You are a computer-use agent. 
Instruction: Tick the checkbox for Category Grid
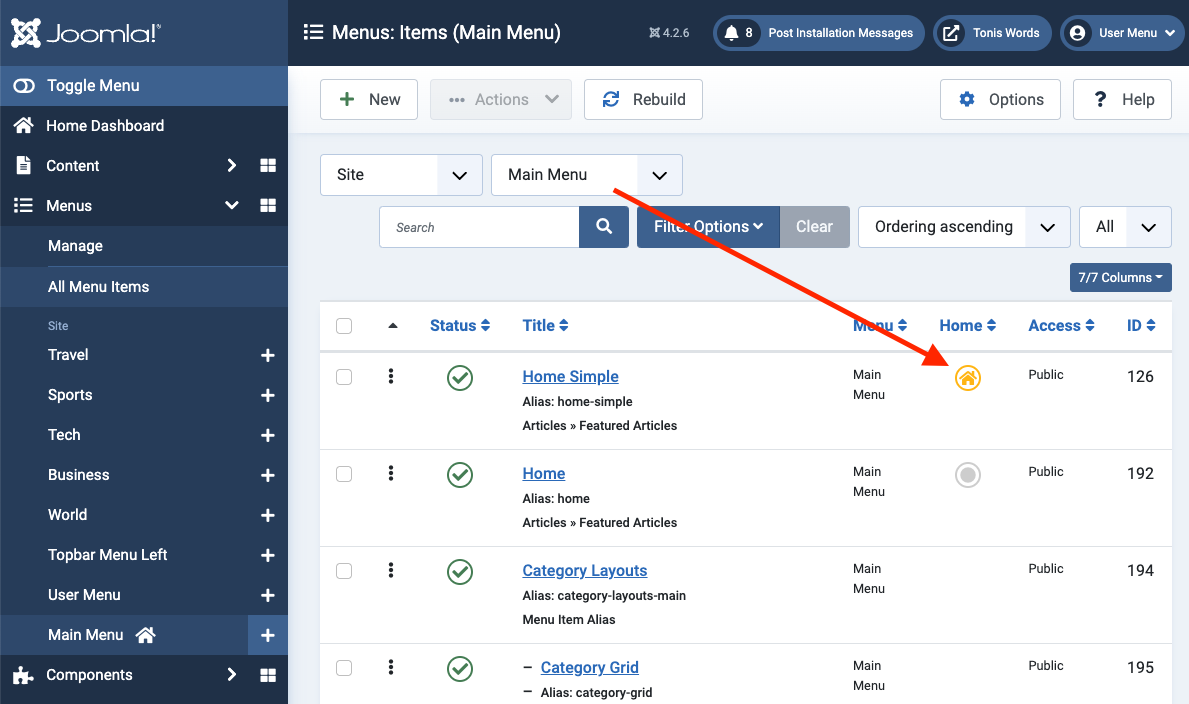click(x=344, y=668)
